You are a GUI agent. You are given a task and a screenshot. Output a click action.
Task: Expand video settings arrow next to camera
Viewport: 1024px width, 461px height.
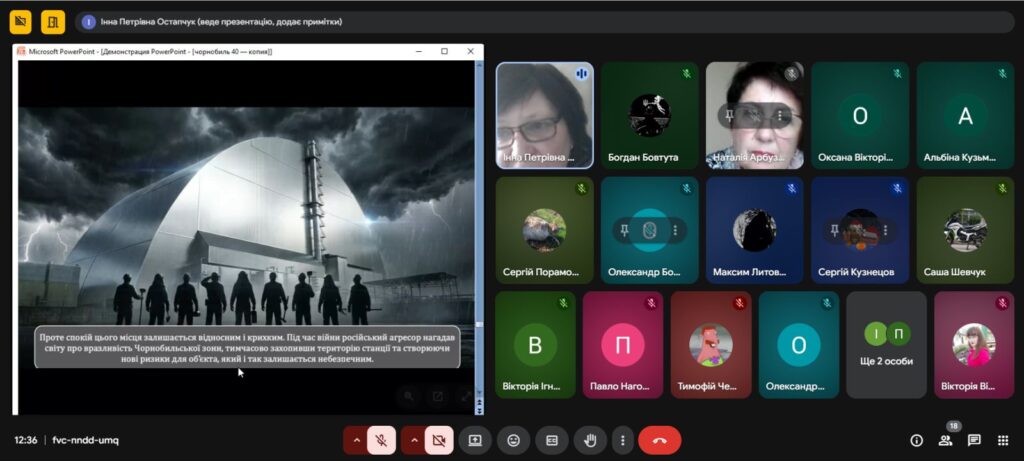(412, 440)
